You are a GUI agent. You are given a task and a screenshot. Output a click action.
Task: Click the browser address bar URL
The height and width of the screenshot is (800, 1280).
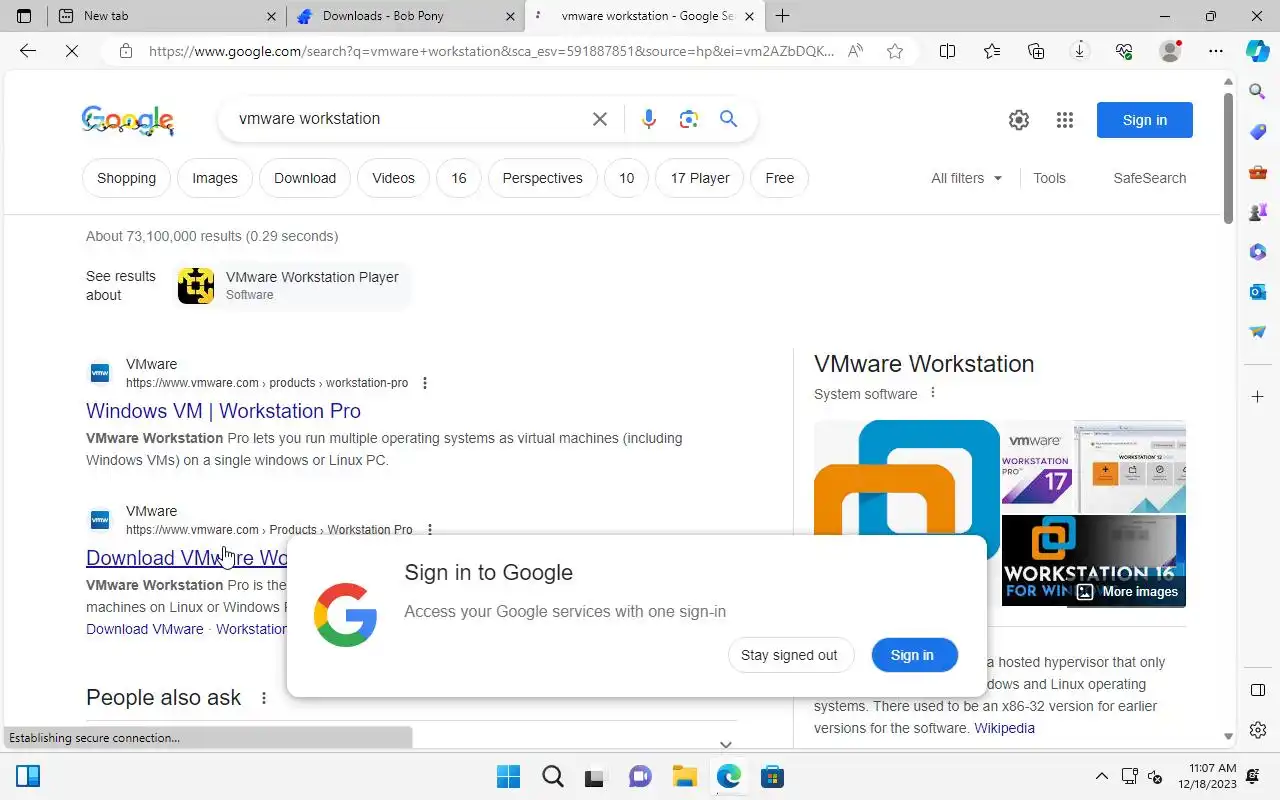(x=491, y=51)
